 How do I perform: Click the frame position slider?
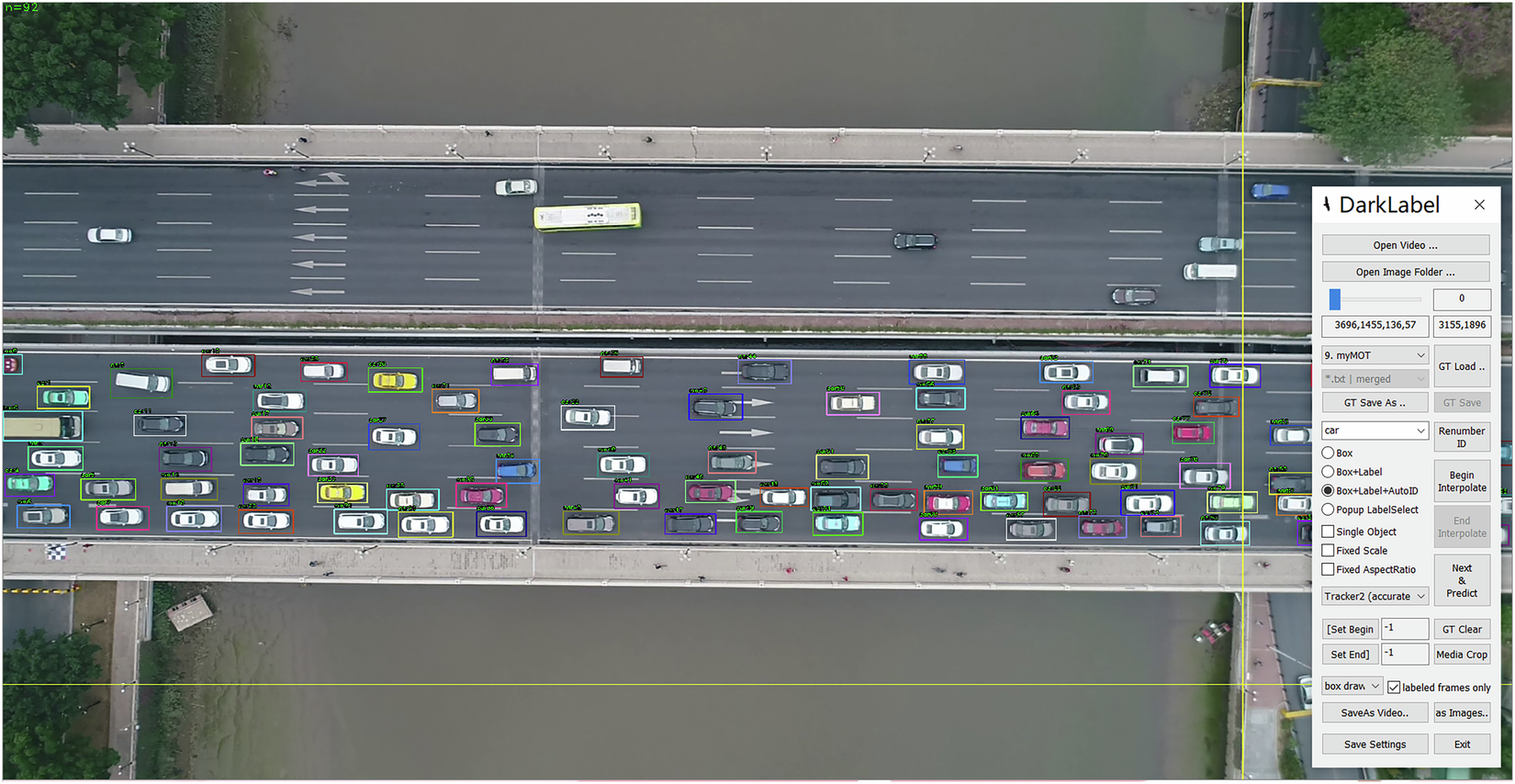click(x=1375, y=299)
